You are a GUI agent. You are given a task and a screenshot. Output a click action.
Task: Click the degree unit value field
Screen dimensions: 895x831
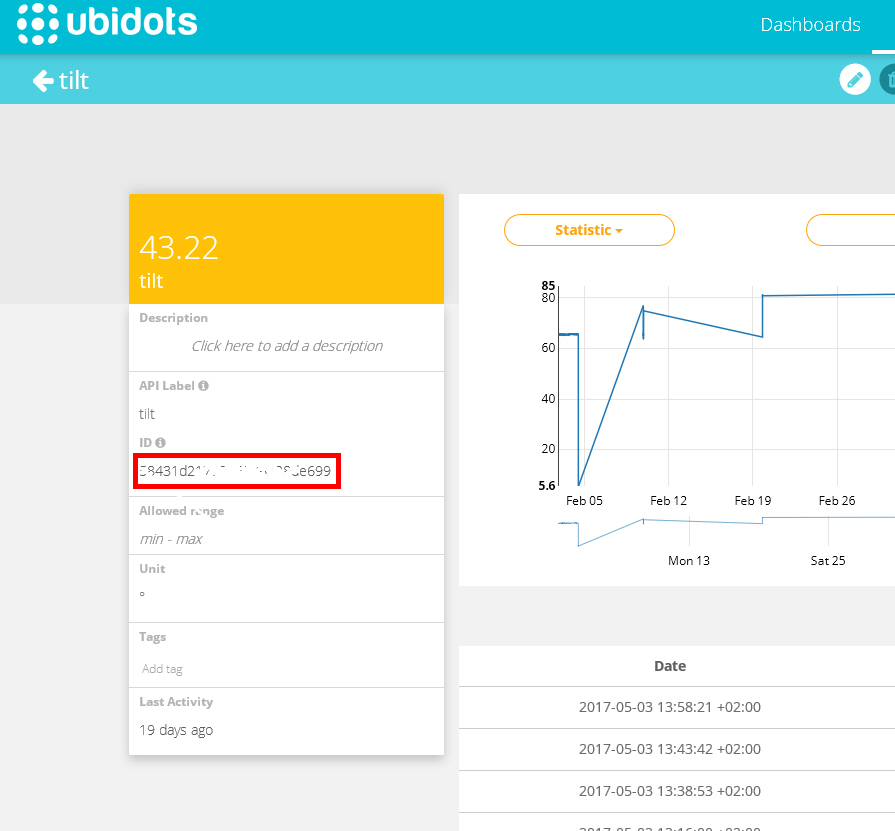click(x=142, y=595)
